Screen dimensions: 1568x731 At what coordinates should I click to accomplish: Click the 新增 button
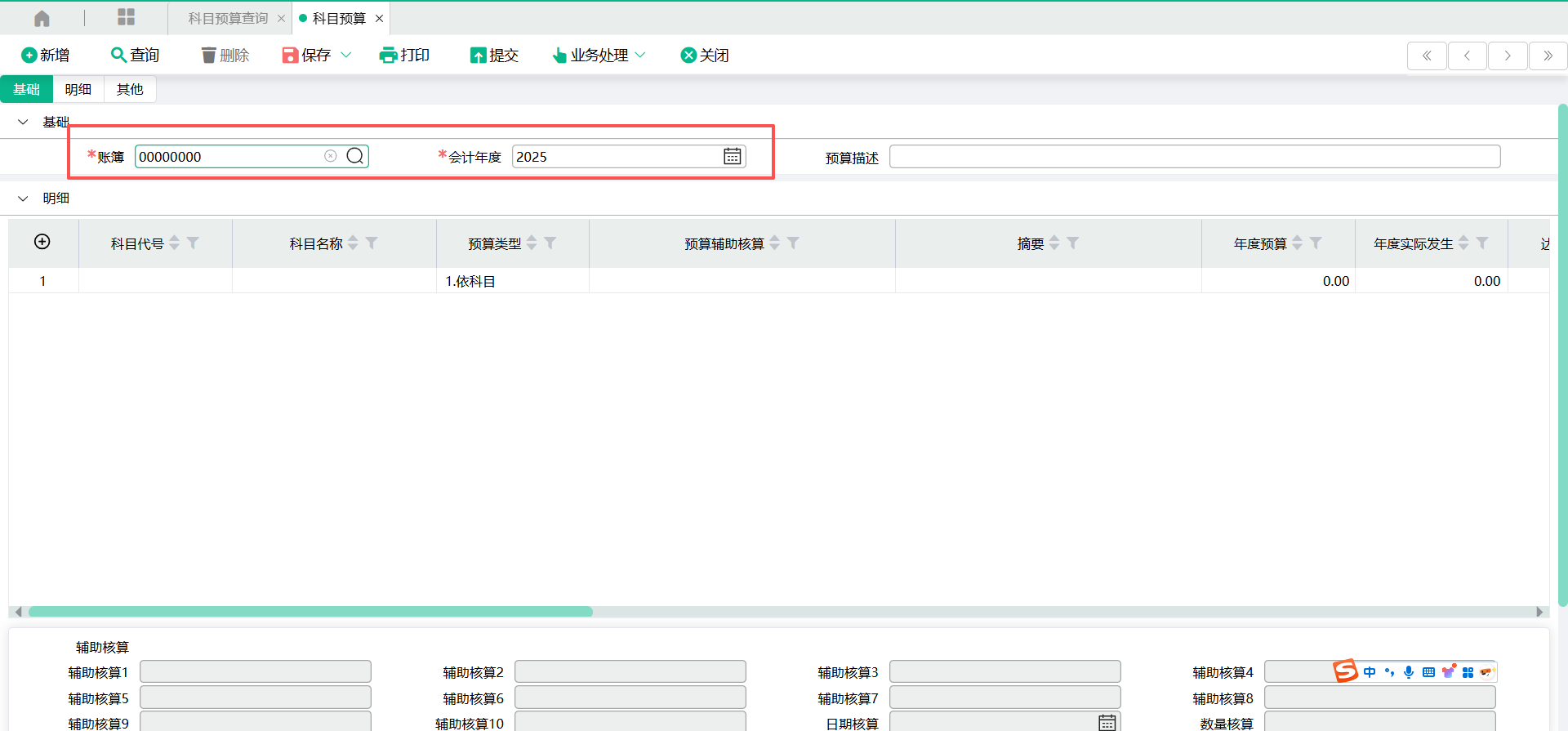point(46,55)
